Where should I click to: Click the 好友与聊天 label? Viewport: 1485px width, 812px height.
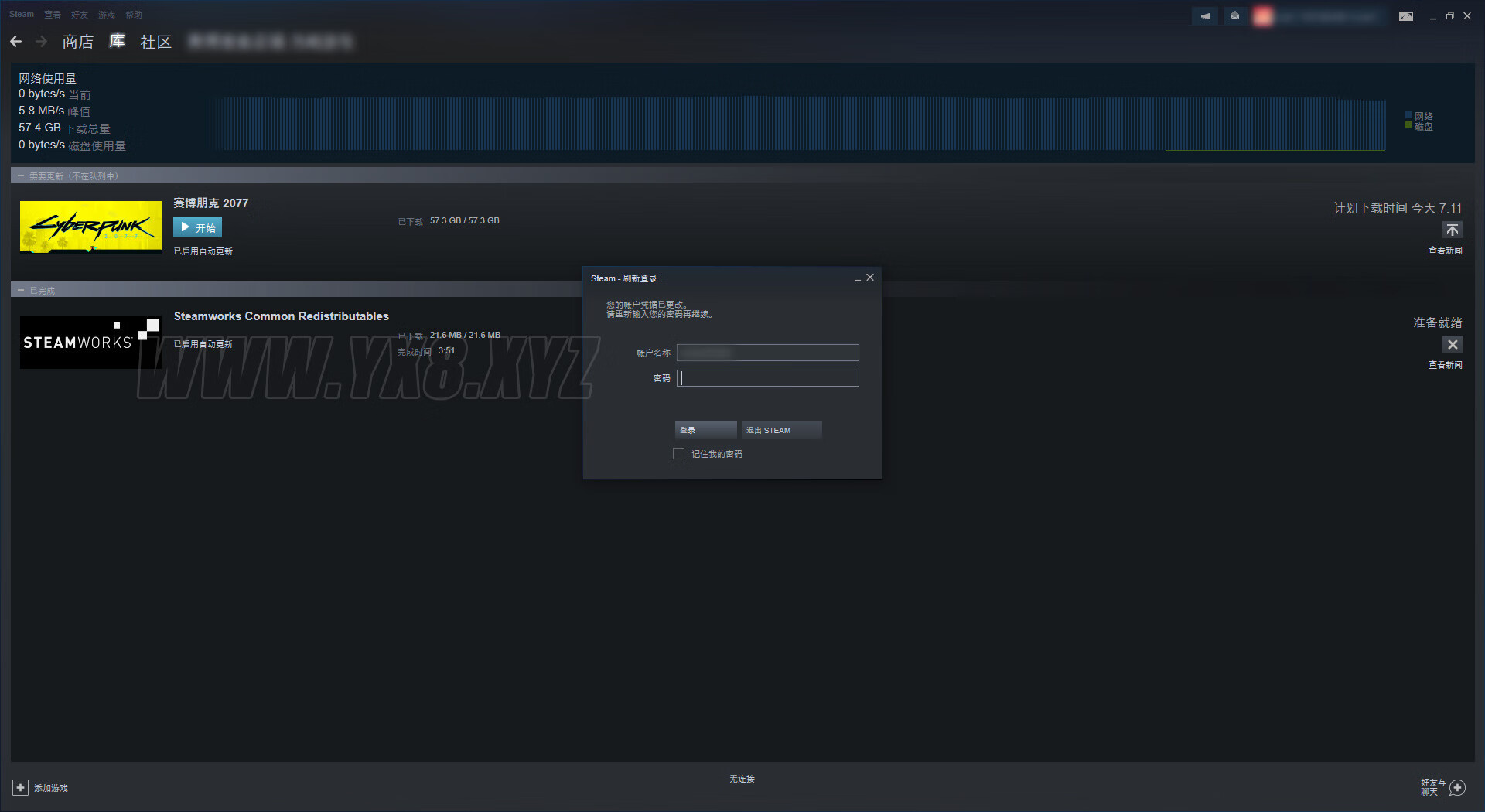(1432, 787)
